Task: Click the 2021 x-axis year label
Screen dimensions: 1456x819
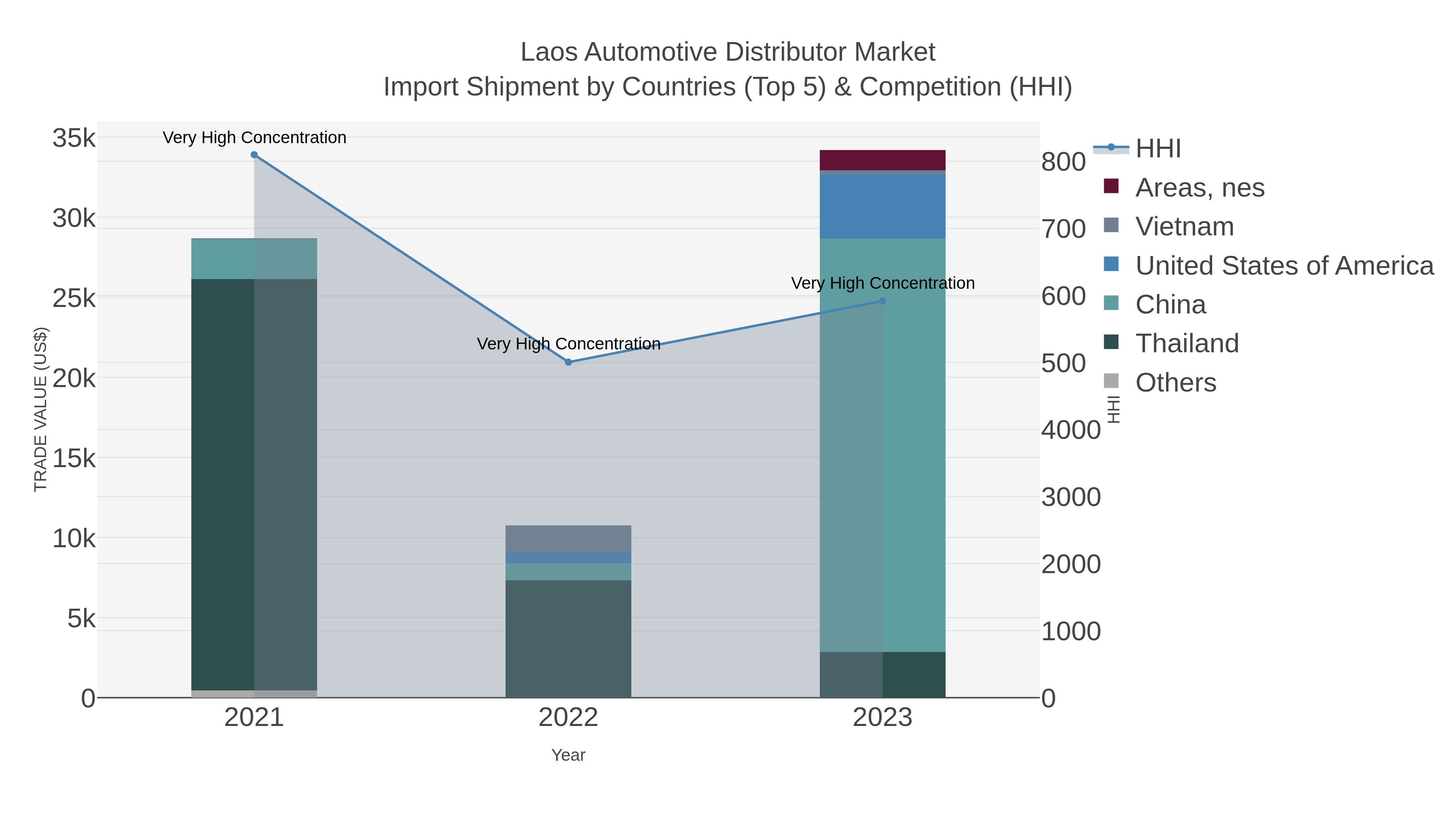Action: point(254,718)
